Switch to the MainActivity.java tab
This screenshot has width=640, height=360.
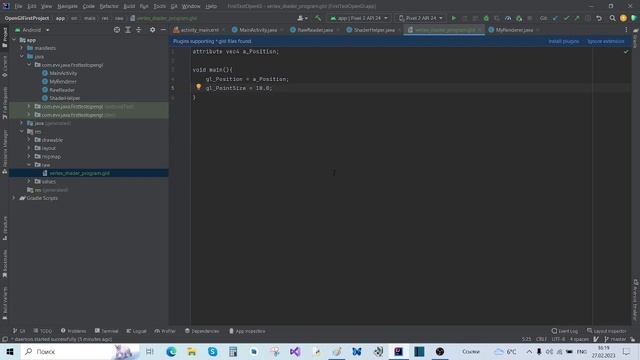pos(258,30)
